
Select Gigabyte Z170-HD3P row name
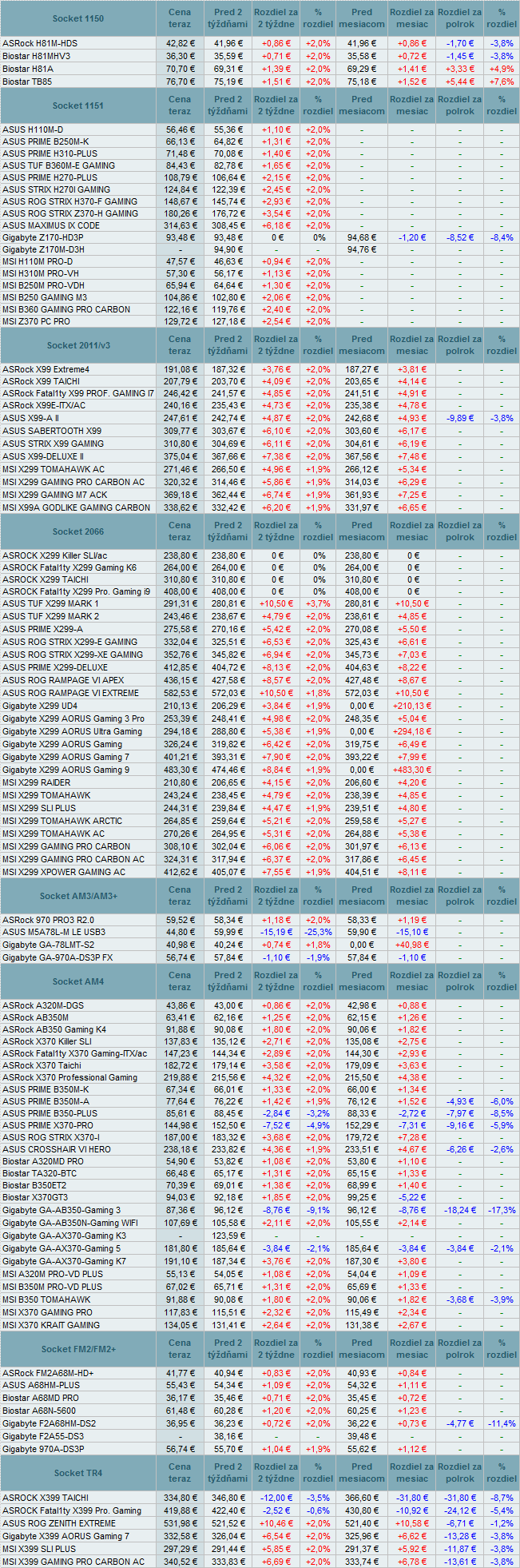tap(42, 237)
